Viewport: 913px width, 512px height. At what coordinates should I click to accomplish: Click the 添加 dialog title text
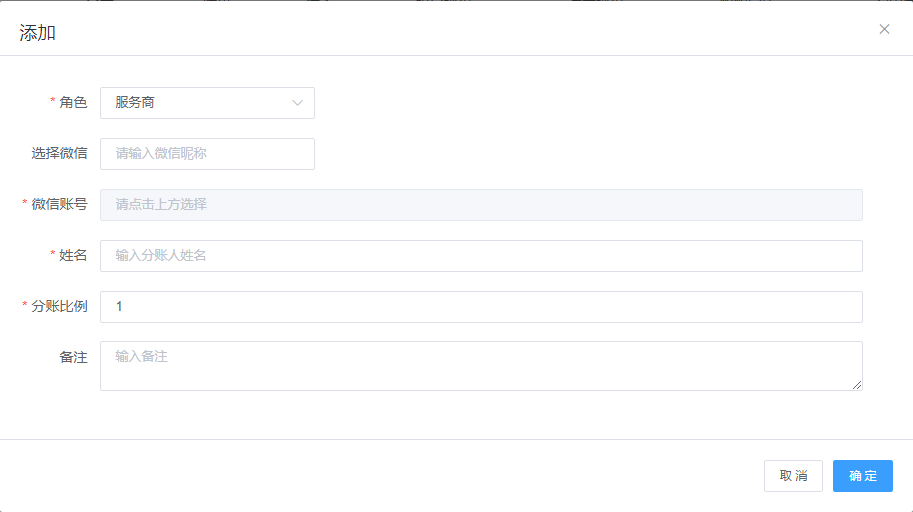tap(37, 33)
